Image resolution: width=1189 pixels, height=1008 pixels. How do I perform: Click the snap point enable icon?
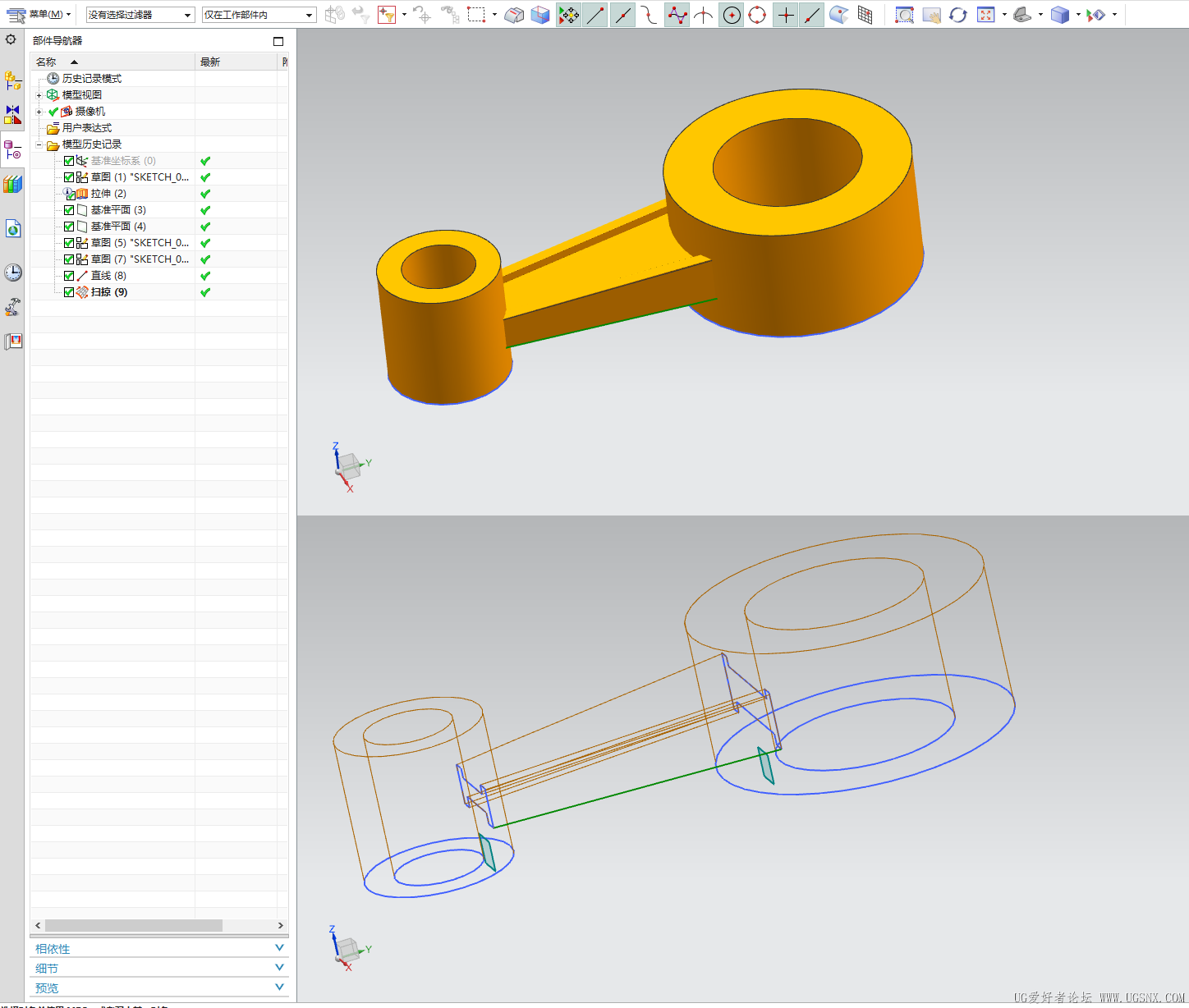pos(568,15)
